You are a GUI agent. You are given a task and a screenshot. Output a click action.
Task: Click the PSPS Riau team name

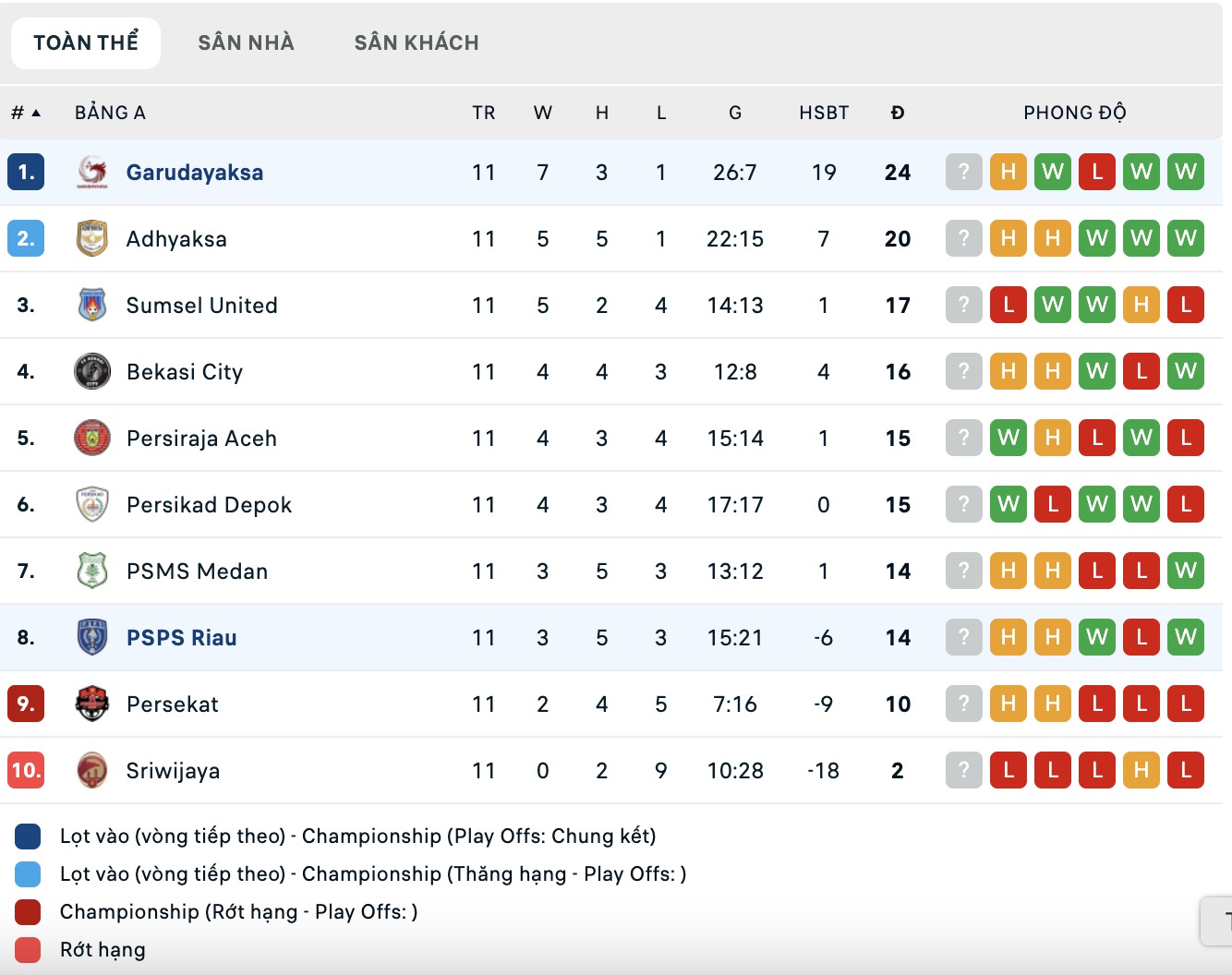coord(181,637)
